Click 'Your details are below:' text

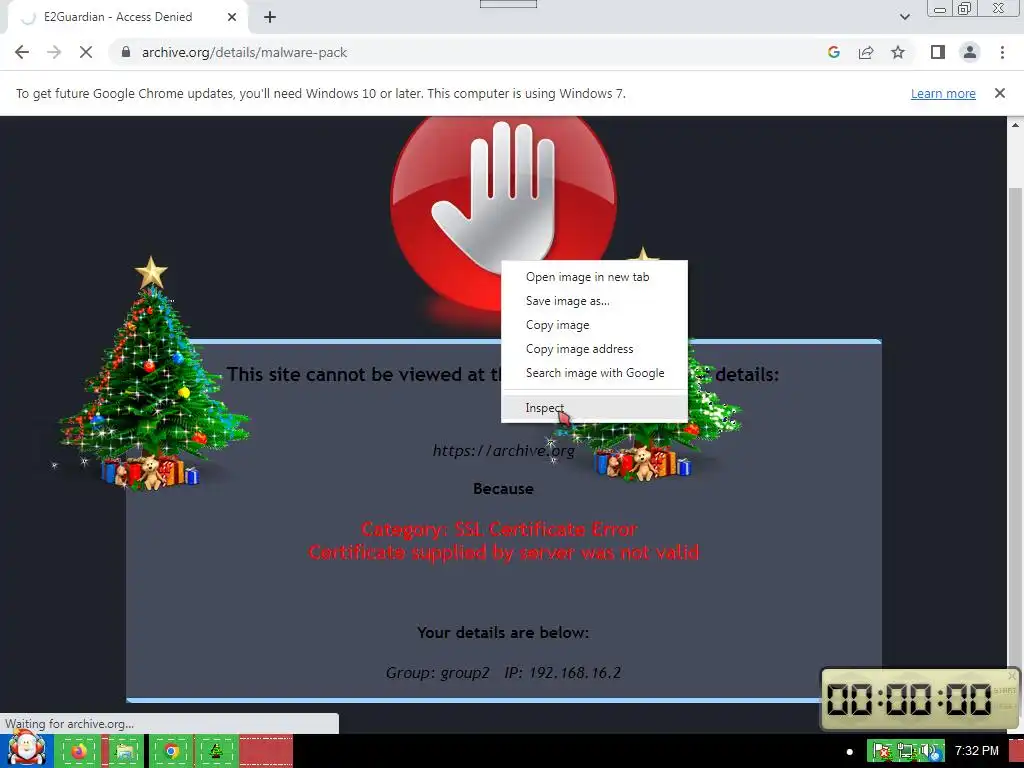click(503, 632)
